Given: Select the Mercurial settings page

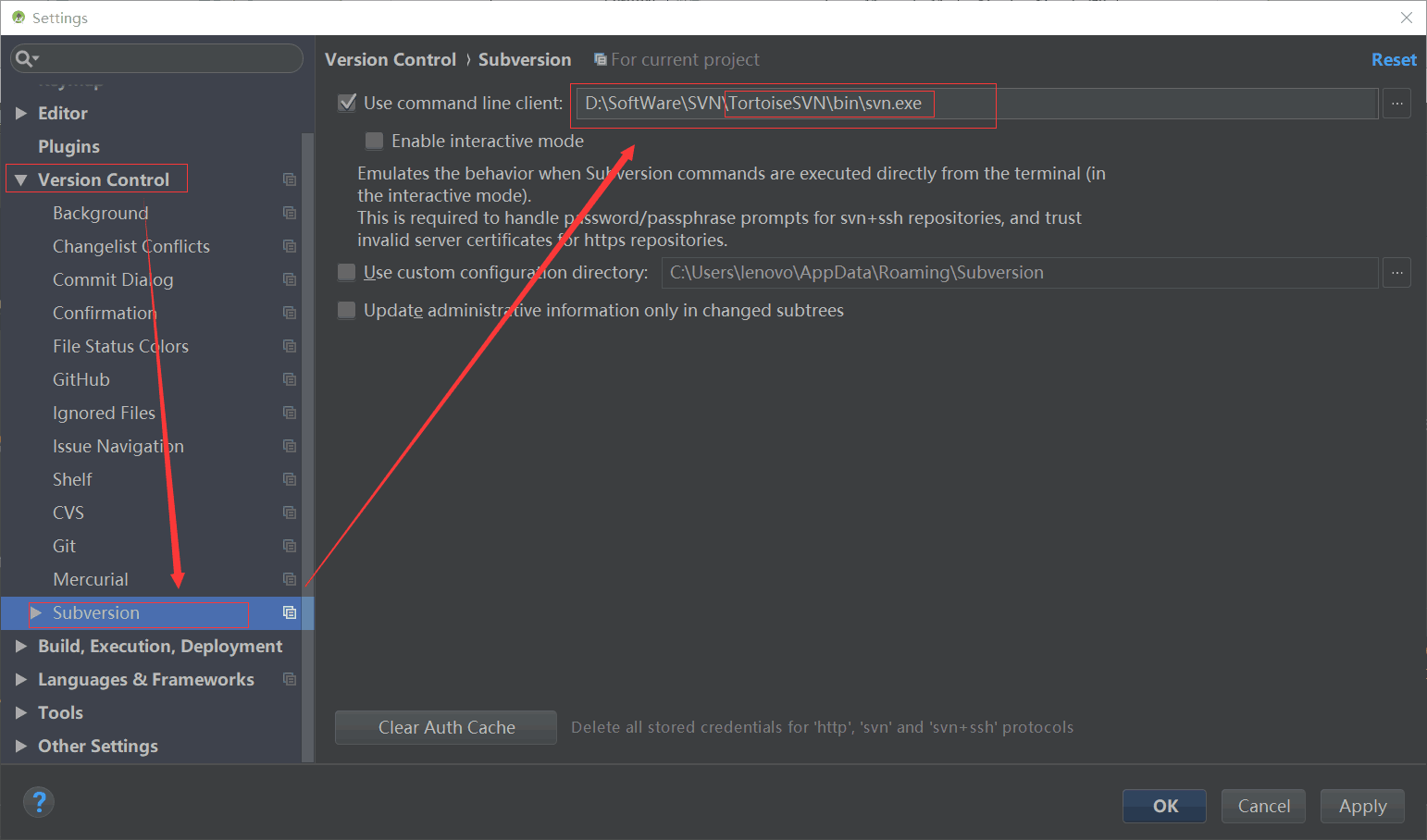Looking at the screenshot, I should pyautogui.click(x=91, y=579).
